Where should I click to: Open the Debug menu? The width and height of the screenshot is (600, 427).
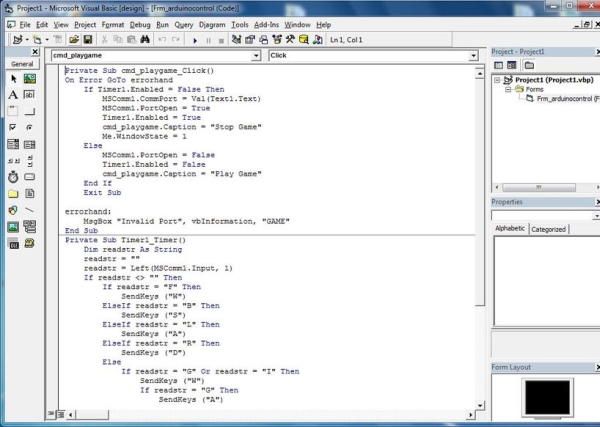coord(140,25)
